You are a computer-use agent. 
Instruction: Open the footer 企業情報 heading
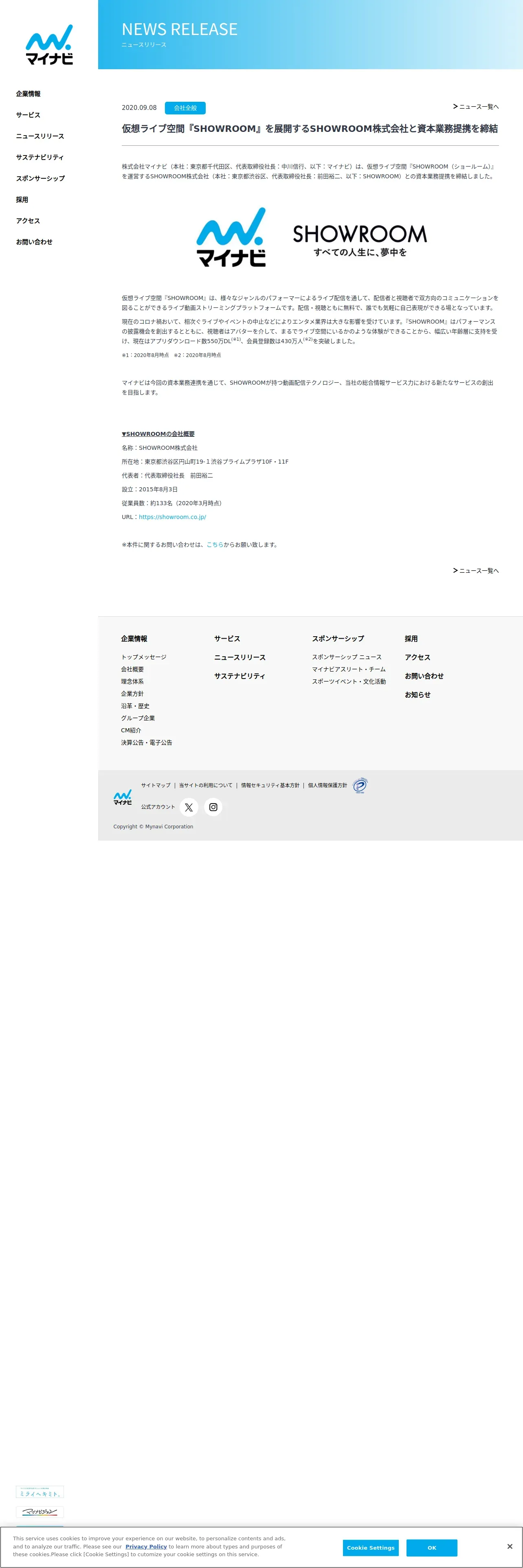click(134, 639)
